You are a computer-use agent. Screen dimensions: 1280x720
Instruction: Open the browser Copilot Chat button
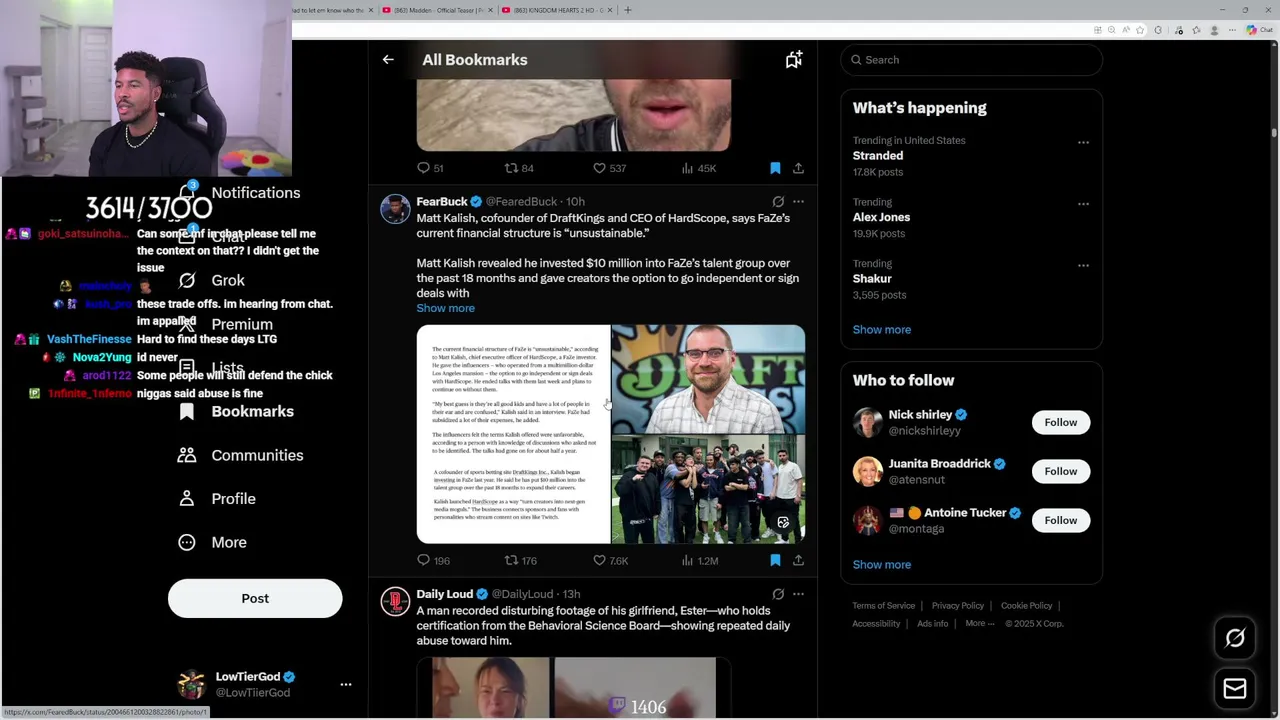click(1259, 30)
